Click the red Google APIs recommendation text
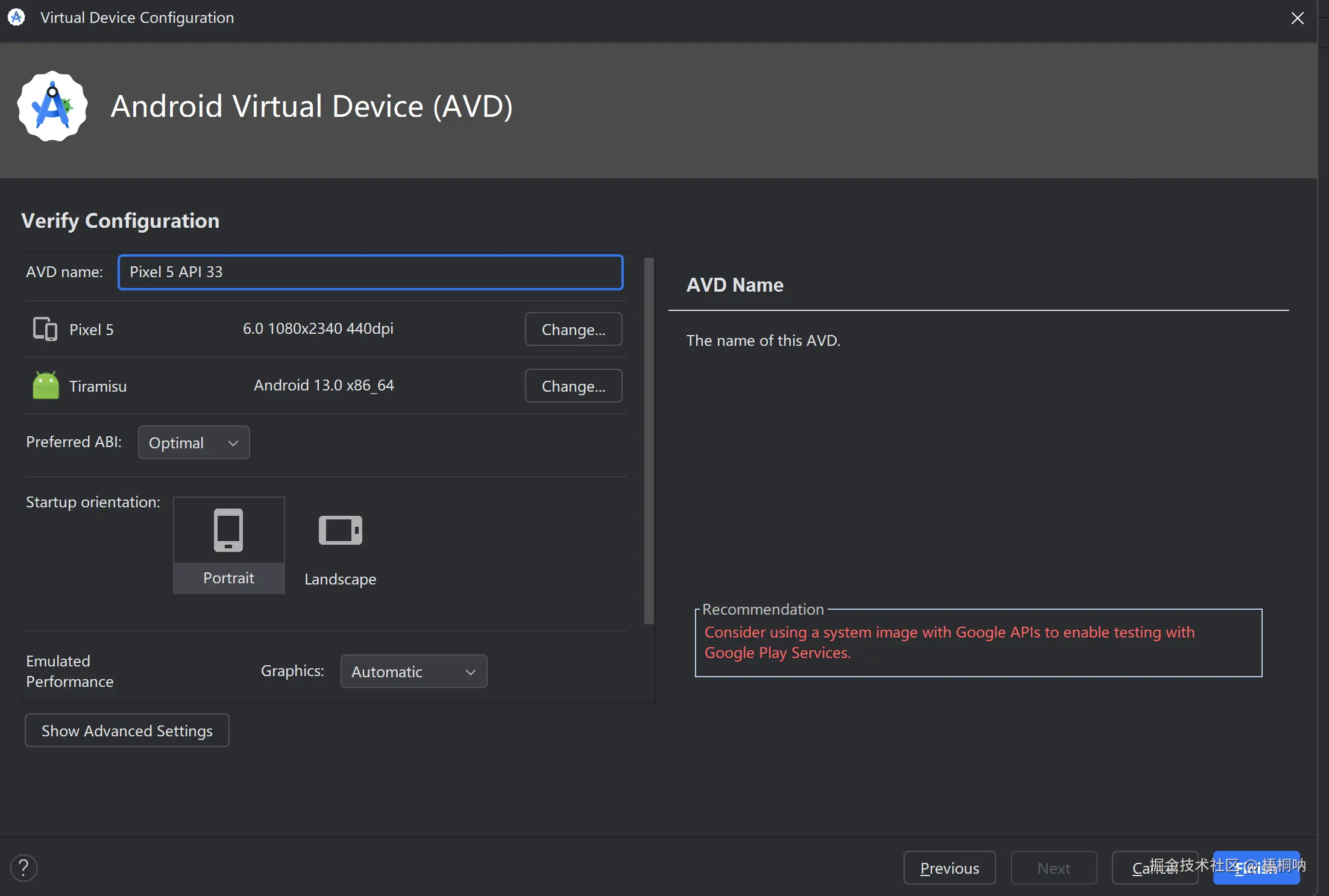This screenshot has height=896, width=1329. point(949,642)
